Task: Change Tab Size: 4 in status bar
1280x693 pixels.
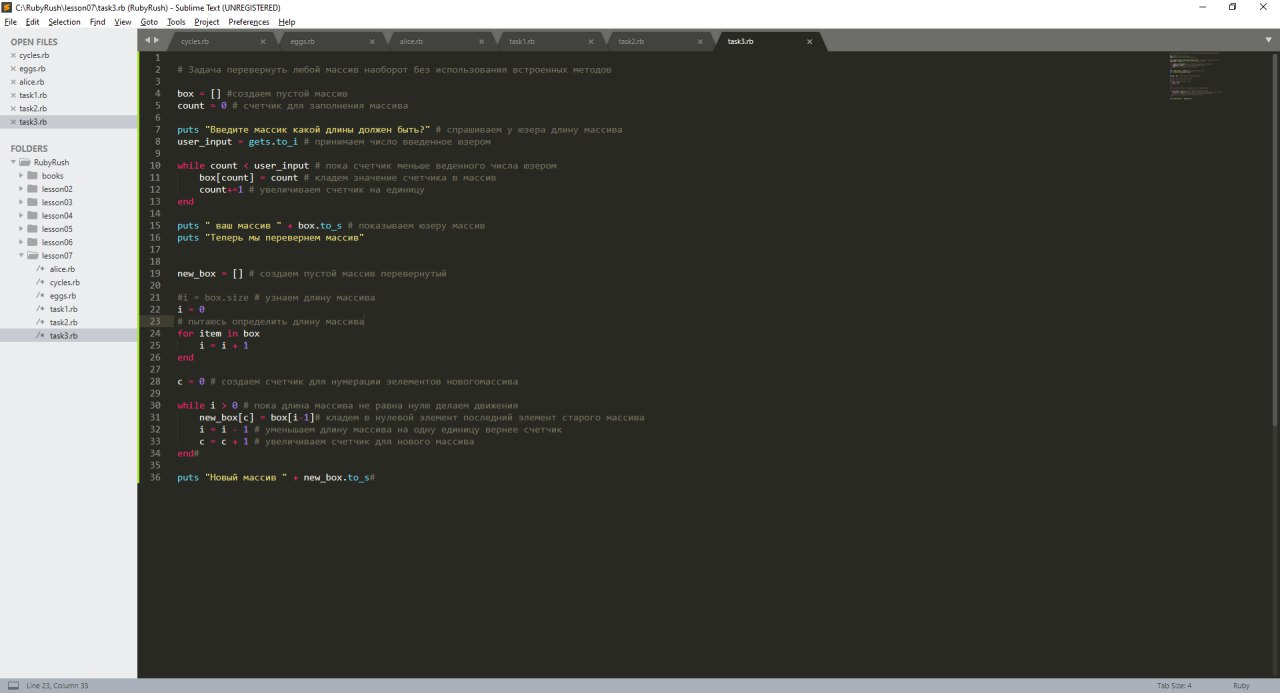Action: [1174, 685]
